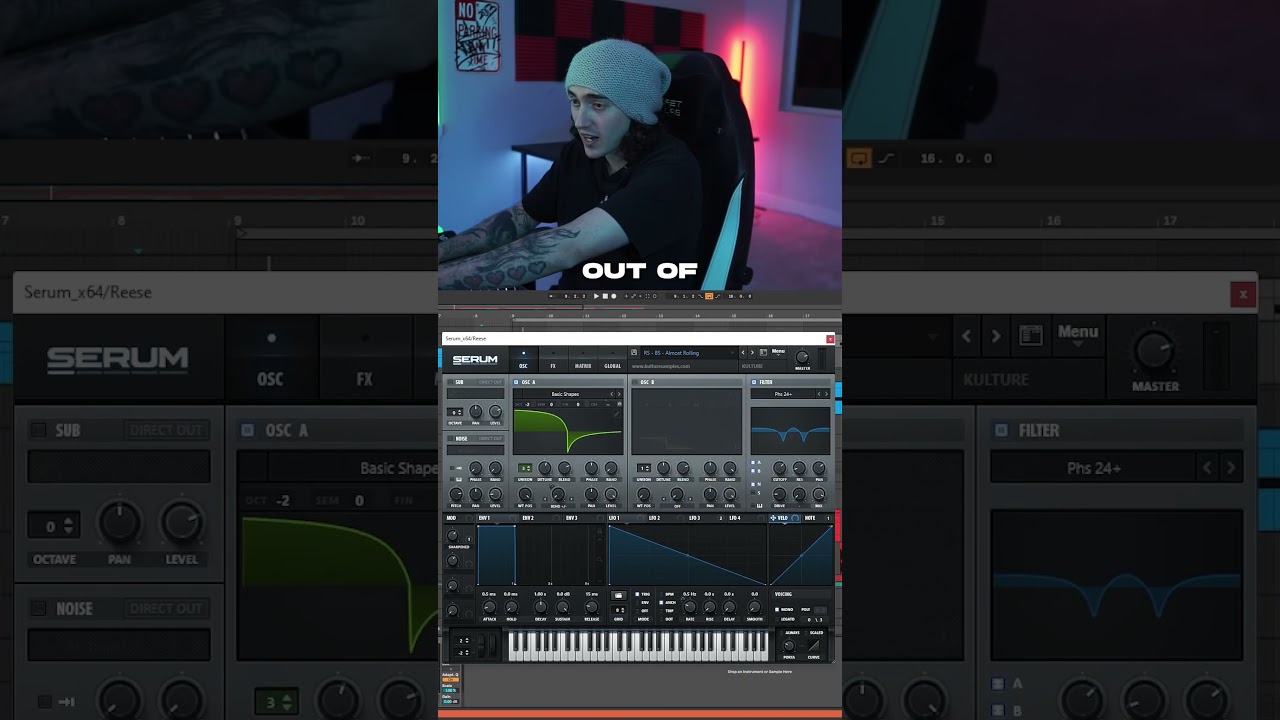Open the wavetable editor pencil icon on OSC A
This screenshot has width=1280, height=720.
(x=617, y=413)
